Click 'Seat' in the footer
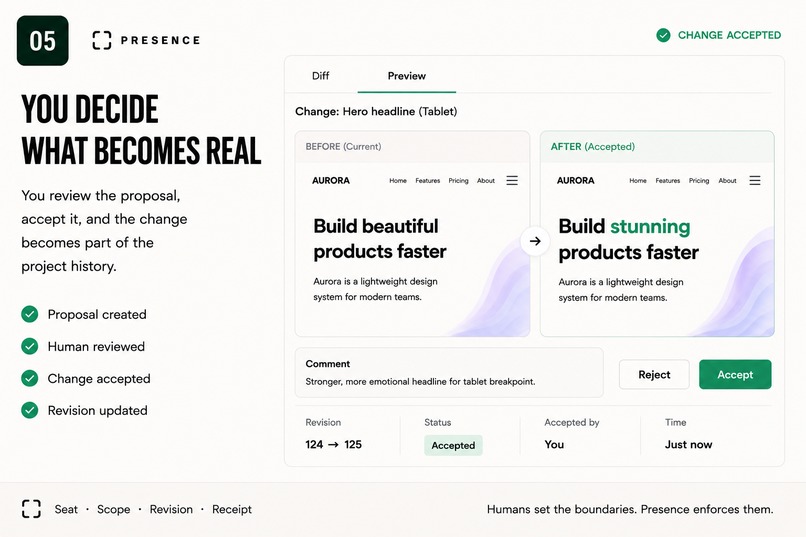 click(66, 509)
